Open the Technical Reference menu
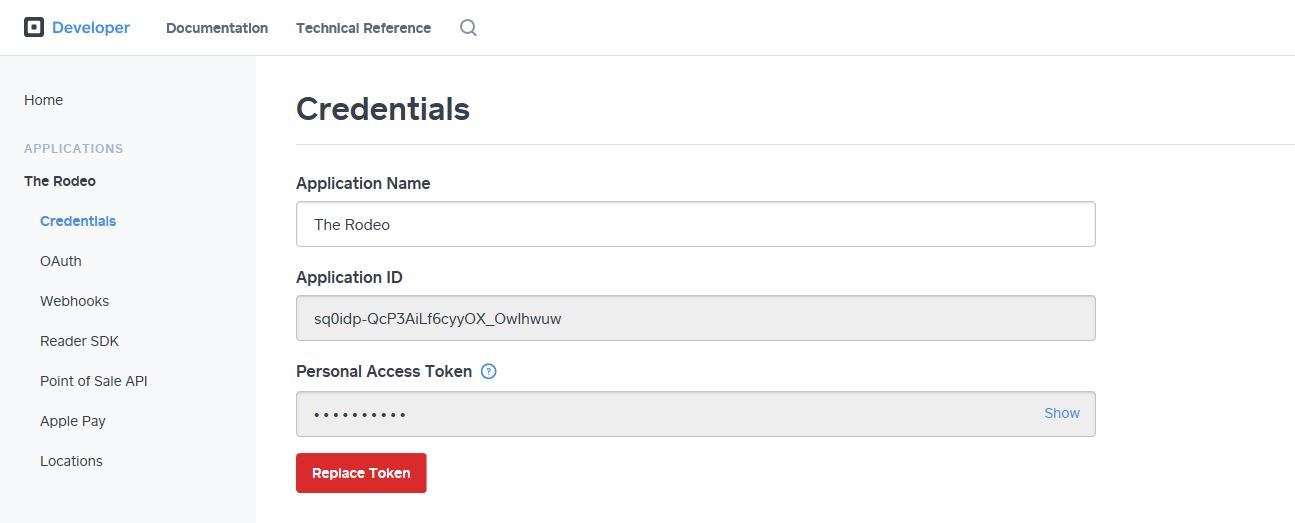This screenshot has height=523, width=1295. tap(364, 28)
